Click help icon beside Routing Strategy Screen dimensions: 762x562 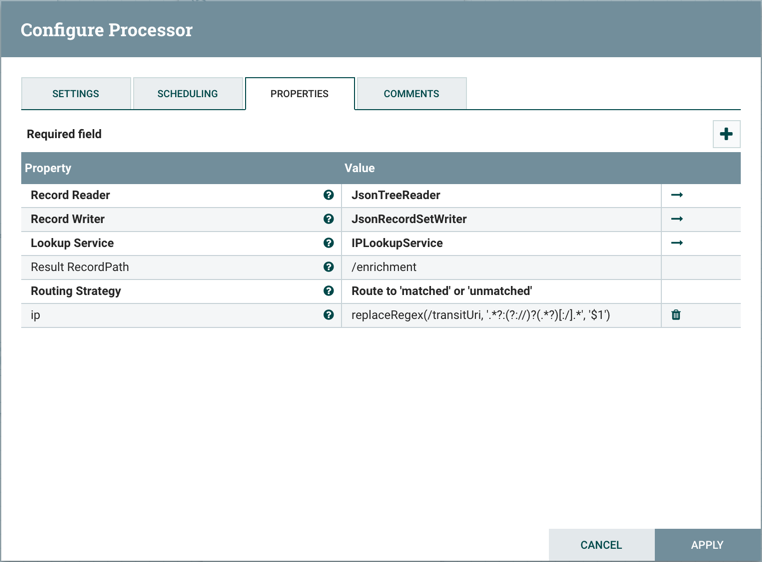tap(328, 291)
